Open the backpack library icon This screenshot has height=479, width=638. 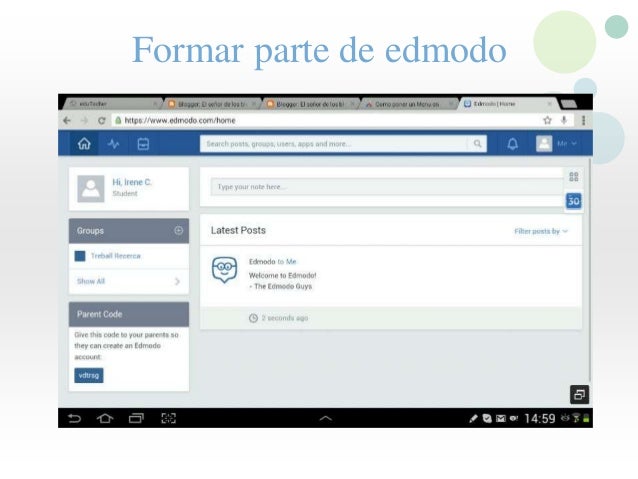(143, 144)
